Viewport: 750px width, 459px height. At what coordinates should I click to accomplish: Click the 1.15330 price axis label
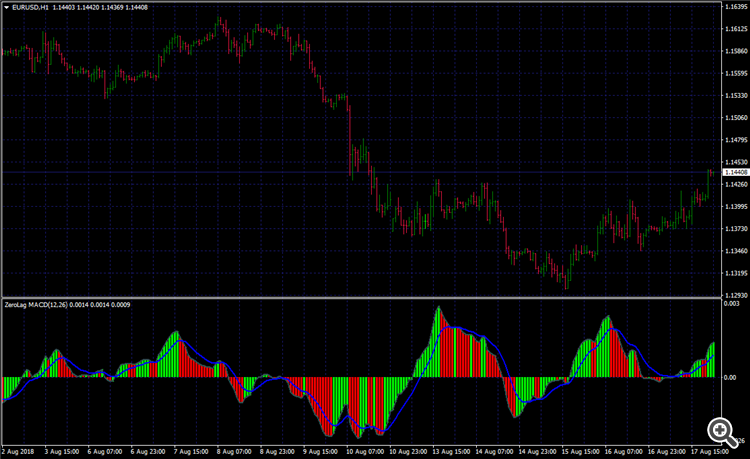[736, 96]
